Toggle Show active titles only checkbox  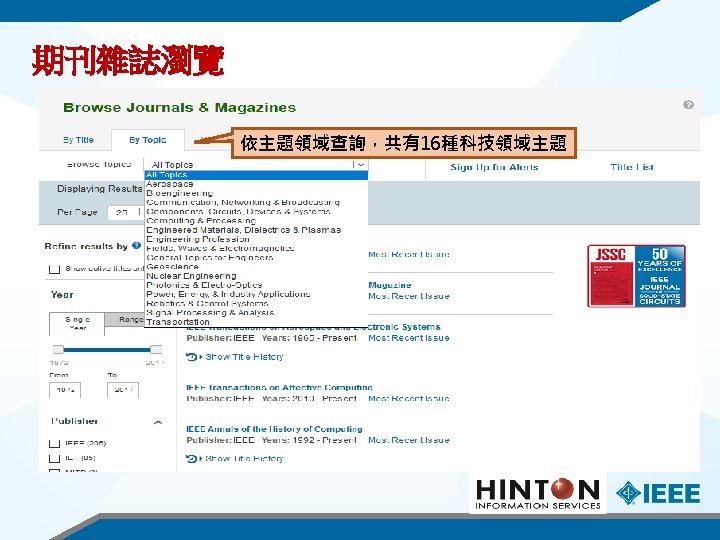pyautogui.click(x=54, y=269)
